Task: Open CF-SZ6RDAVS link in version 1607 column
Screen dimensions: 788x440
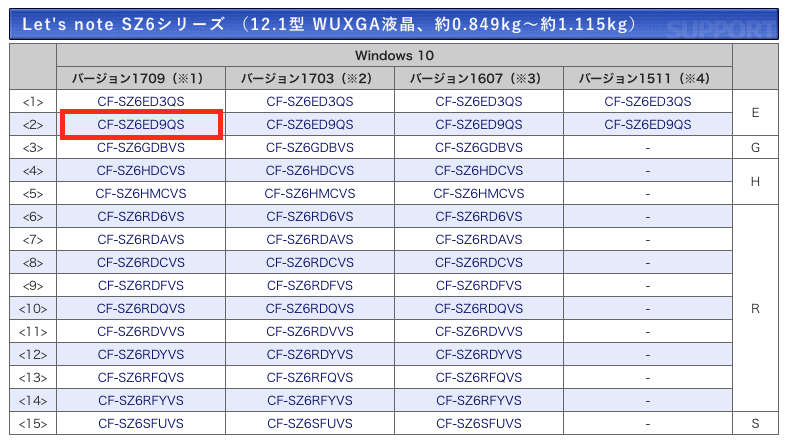Action: point(478,240)
